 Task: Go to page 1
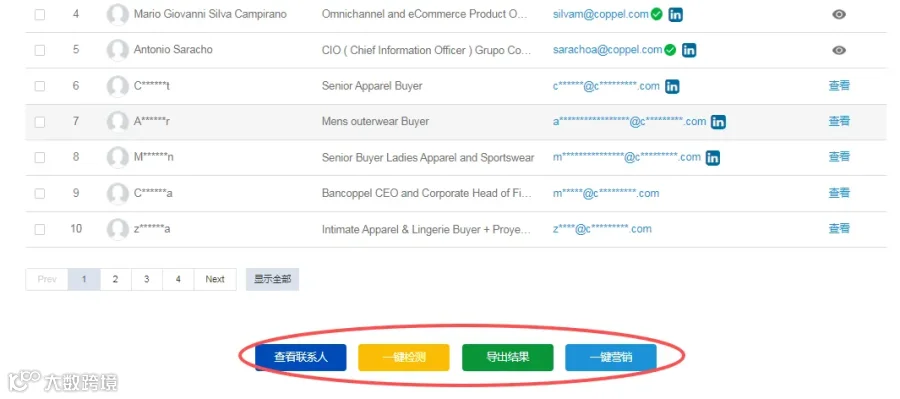(x=84, y=280)
